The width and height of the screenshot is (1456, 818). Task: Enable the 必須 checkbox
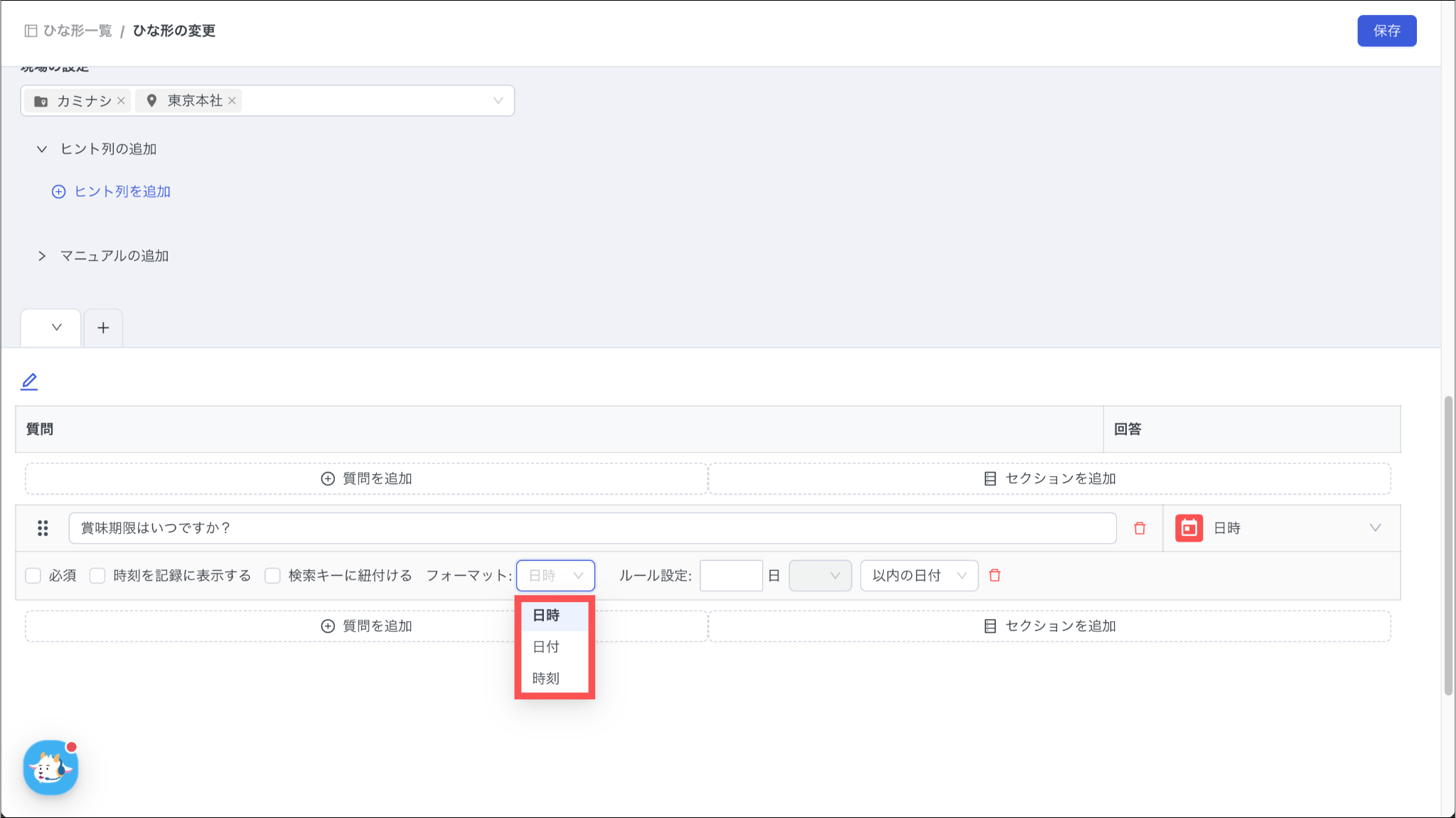(33, 576)
